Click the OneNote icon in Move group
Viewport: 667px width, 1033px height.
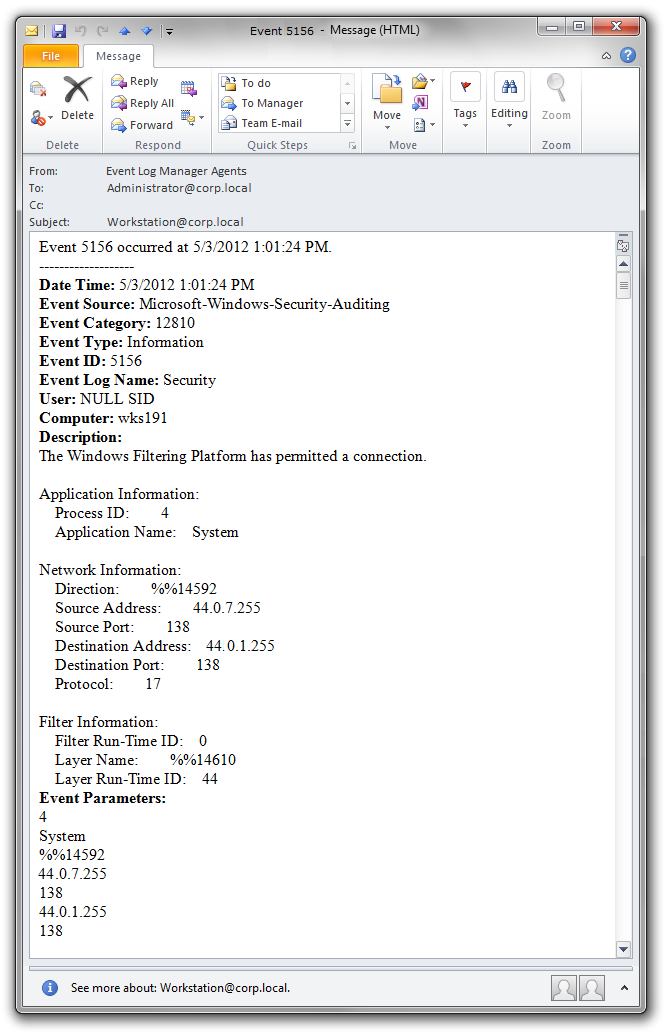click(x=421, y=102)
